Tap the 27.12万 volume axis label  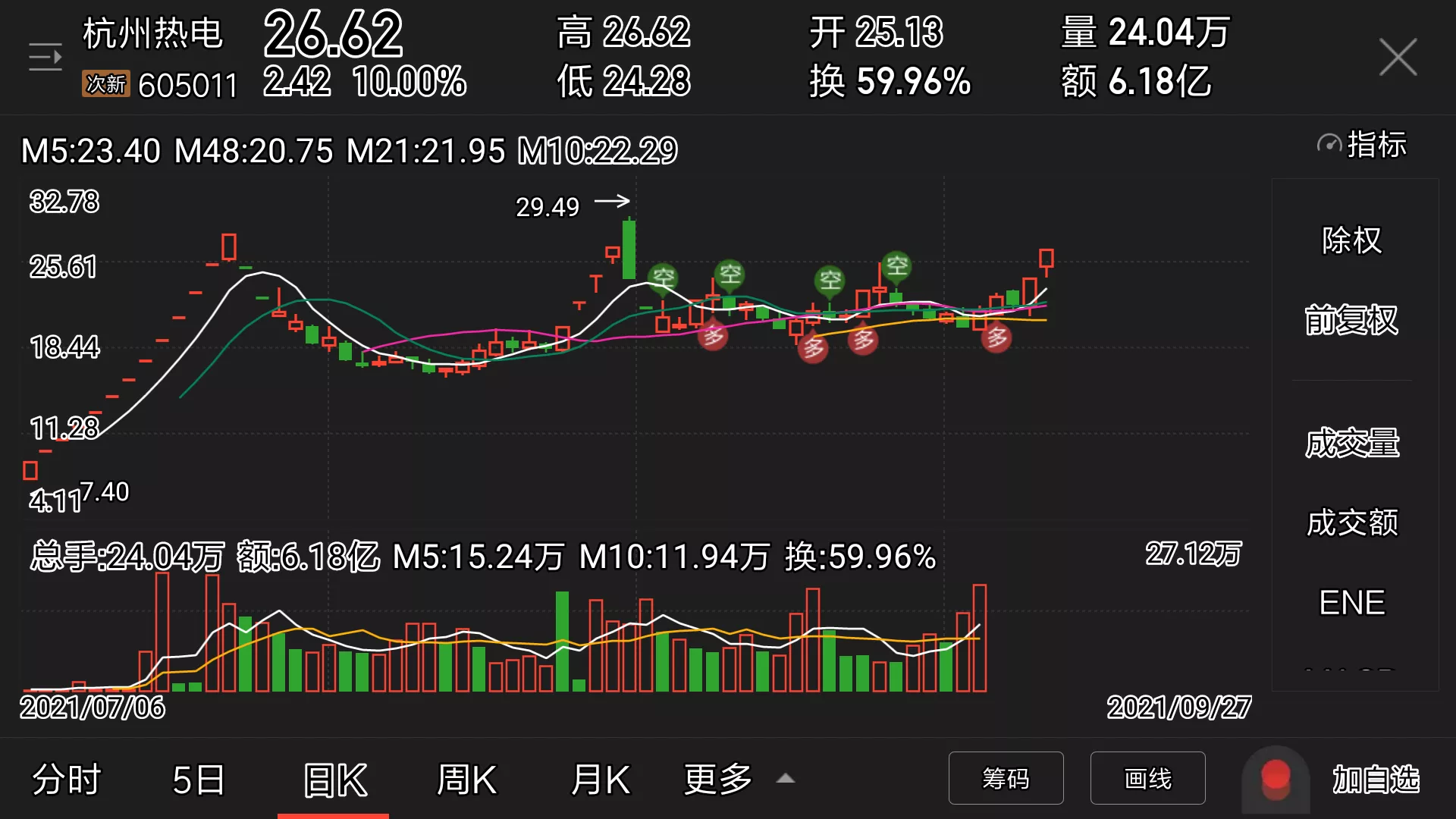pyautogui.click(x=1194, y=554)
